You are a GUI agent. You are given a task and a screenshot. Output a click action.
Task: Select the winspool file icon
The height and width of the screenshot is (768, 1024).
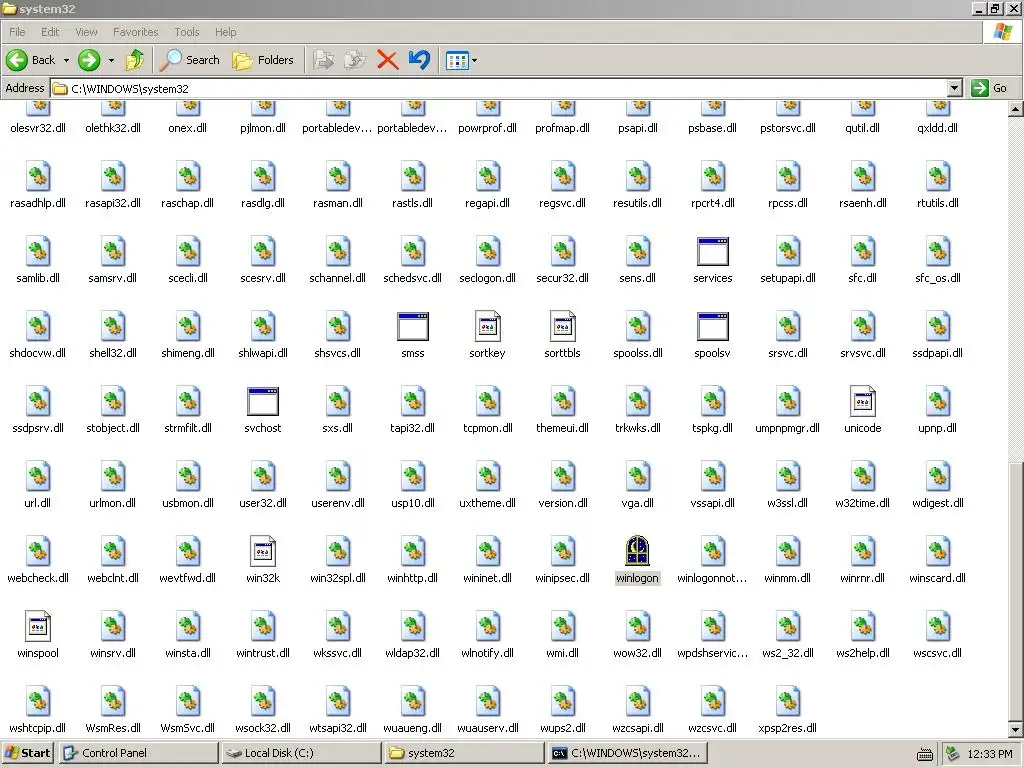pos(38,627)
